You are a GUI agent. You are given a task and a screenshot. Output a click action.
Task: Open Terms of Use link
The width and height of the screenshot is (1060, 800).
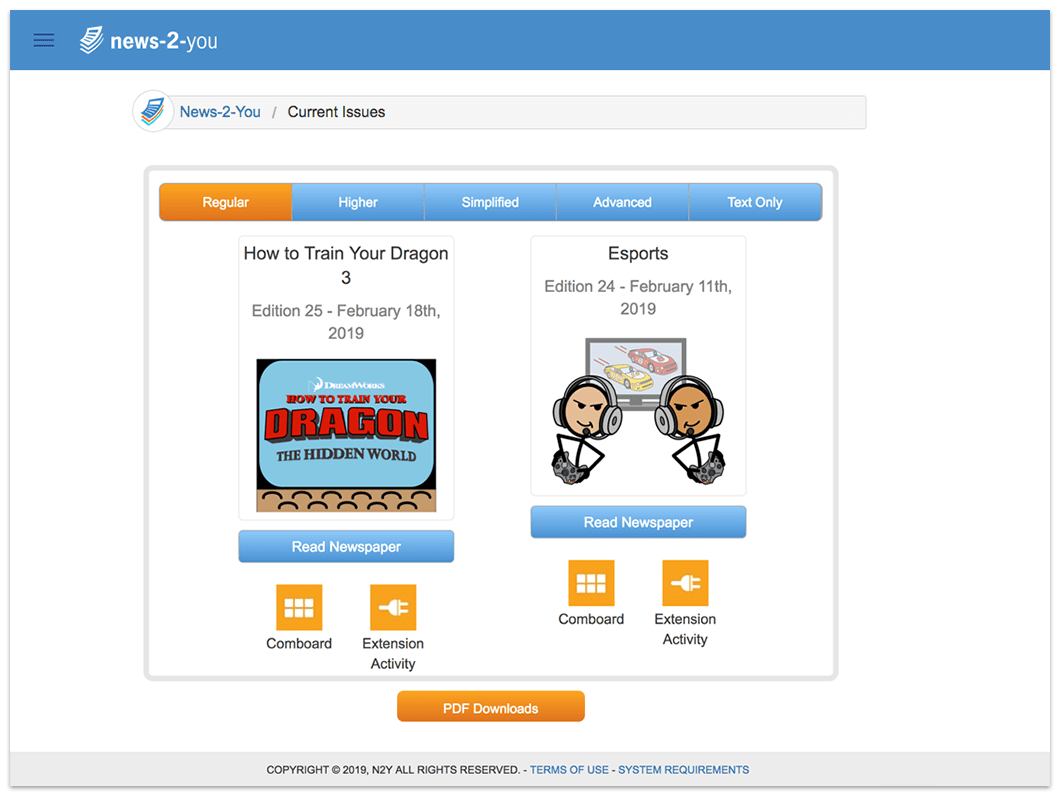569,770
